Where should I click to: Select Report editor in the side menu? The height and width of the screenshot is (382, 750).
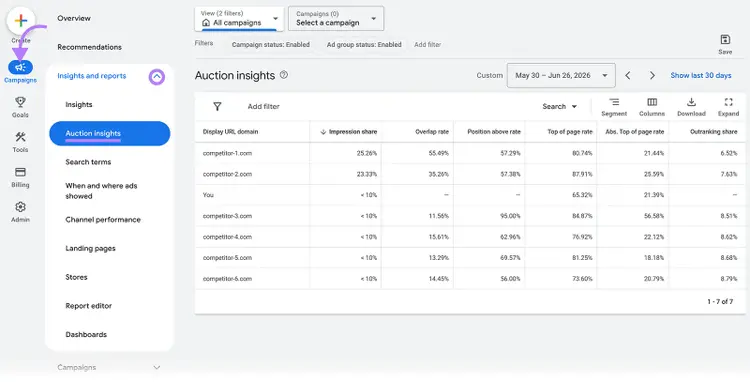coord(88,306)
